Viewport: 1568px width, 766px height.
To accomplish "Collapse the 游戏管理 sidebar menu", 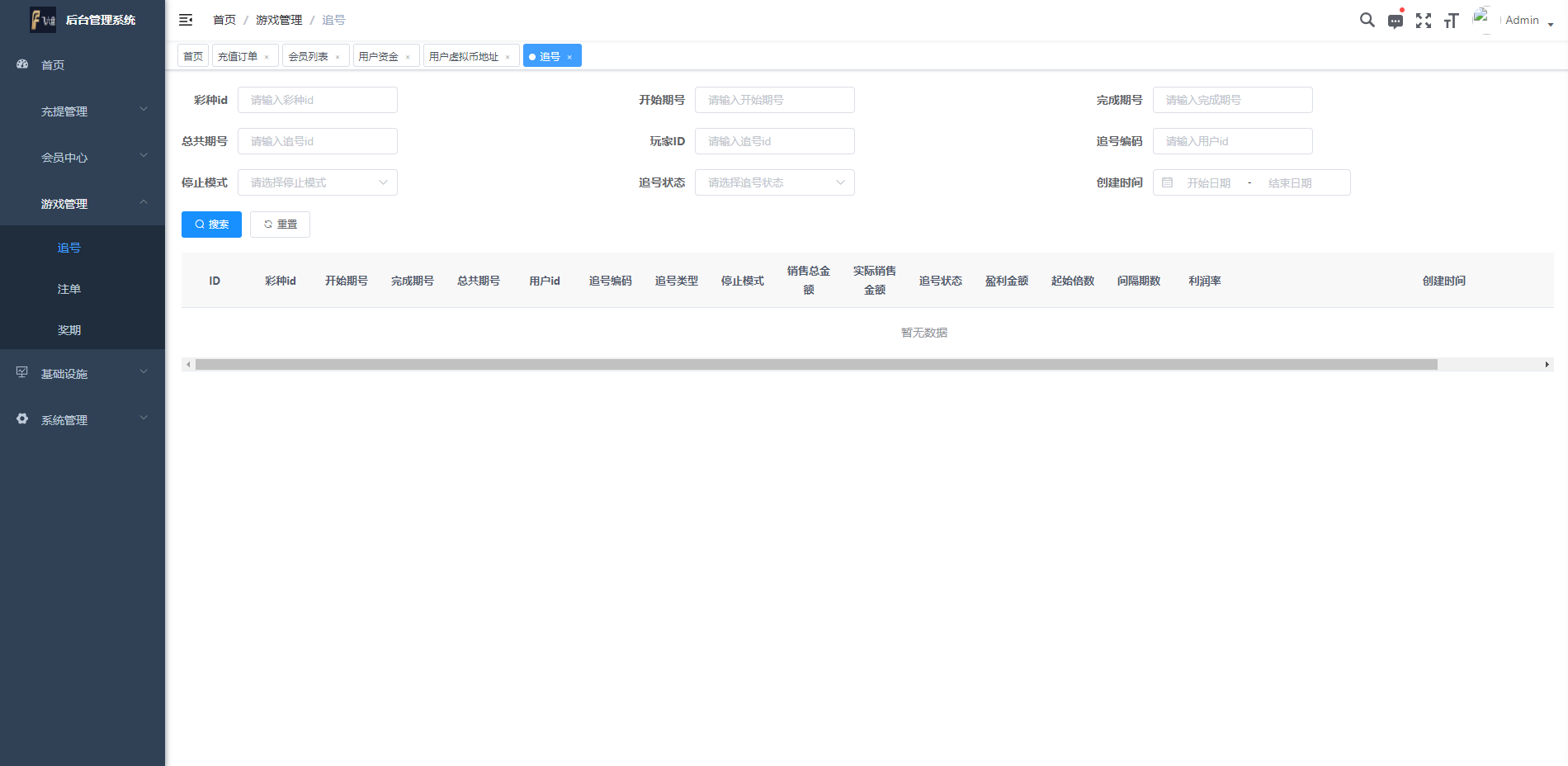I will (83, 204).
